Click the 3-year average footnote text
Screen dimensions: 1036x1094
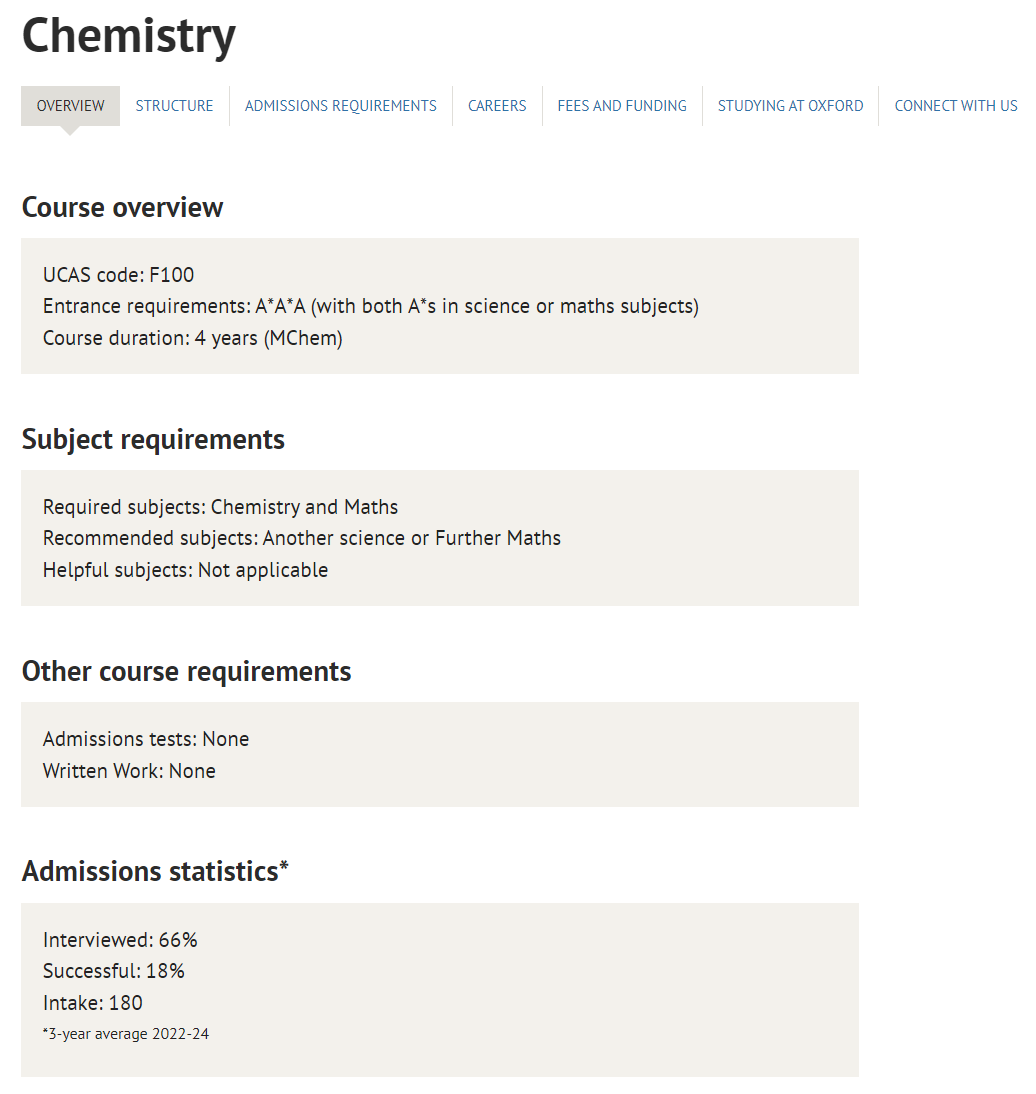click(126, 1034)
